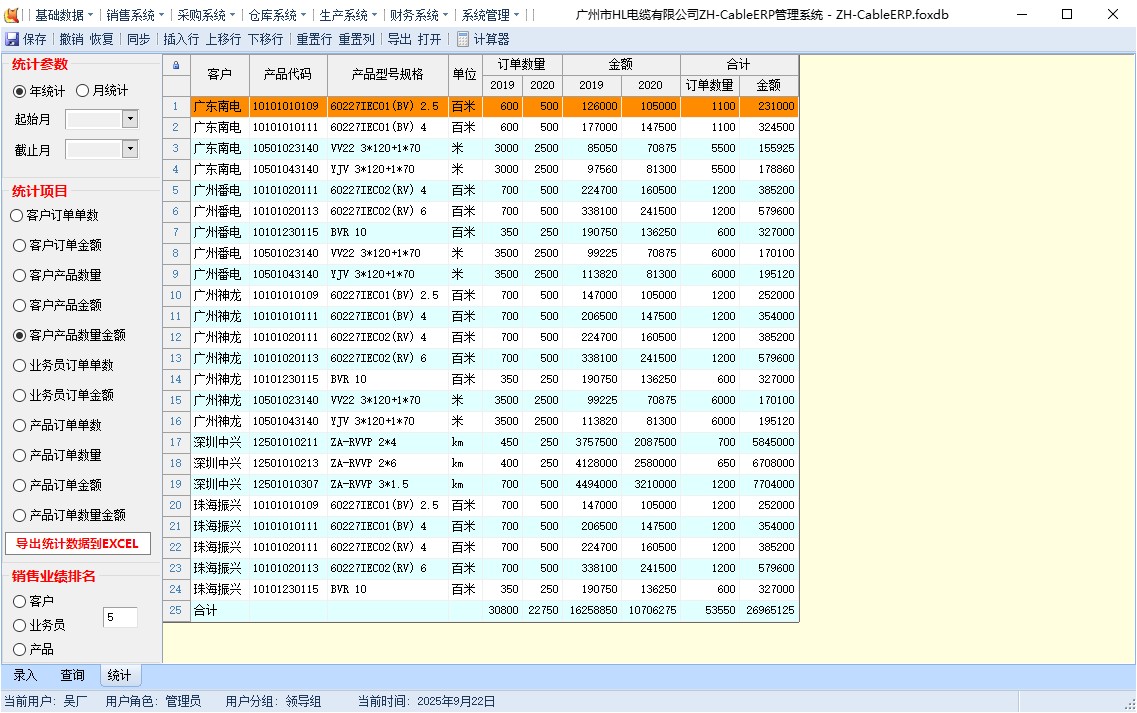Edit the ranking count field showing 5

point(120,617)
